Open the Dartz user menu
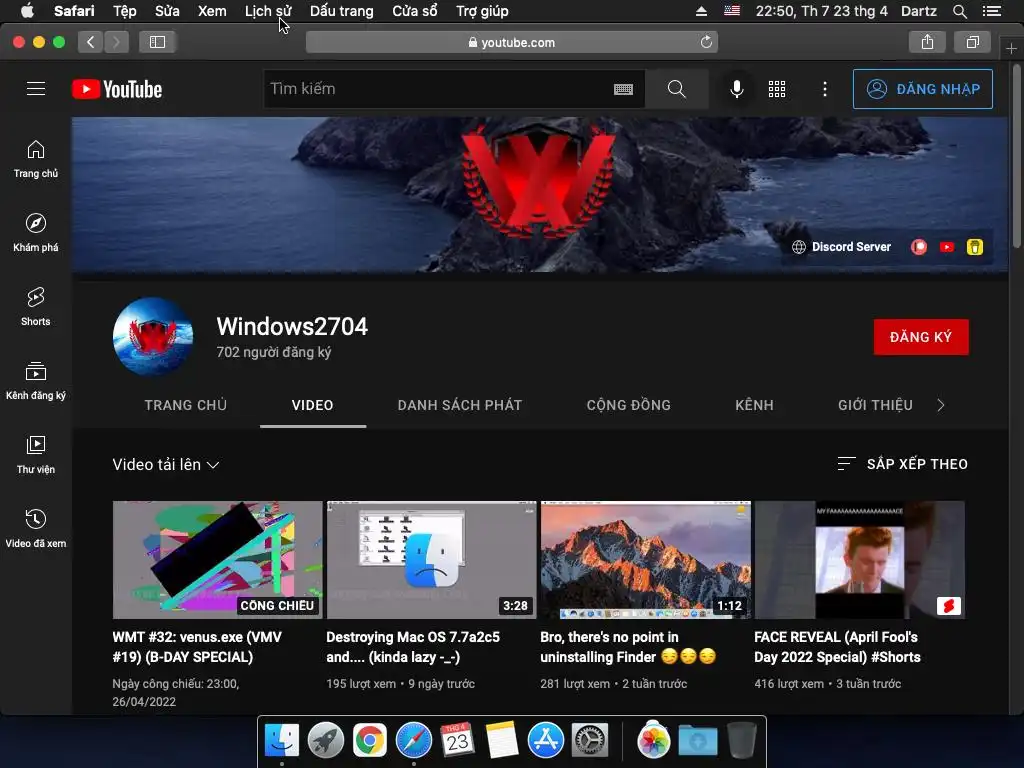The image size is (1024, 768). [x=918, y=11]
